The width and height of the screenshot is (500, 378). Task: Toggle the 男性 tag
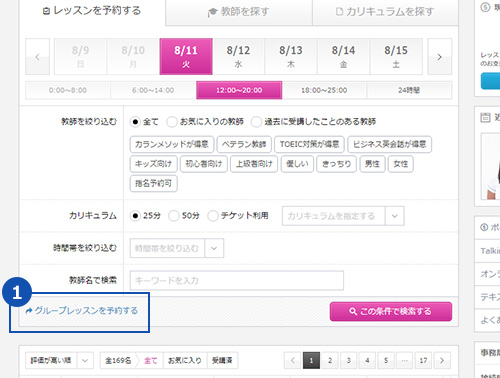tap(372, 164)
